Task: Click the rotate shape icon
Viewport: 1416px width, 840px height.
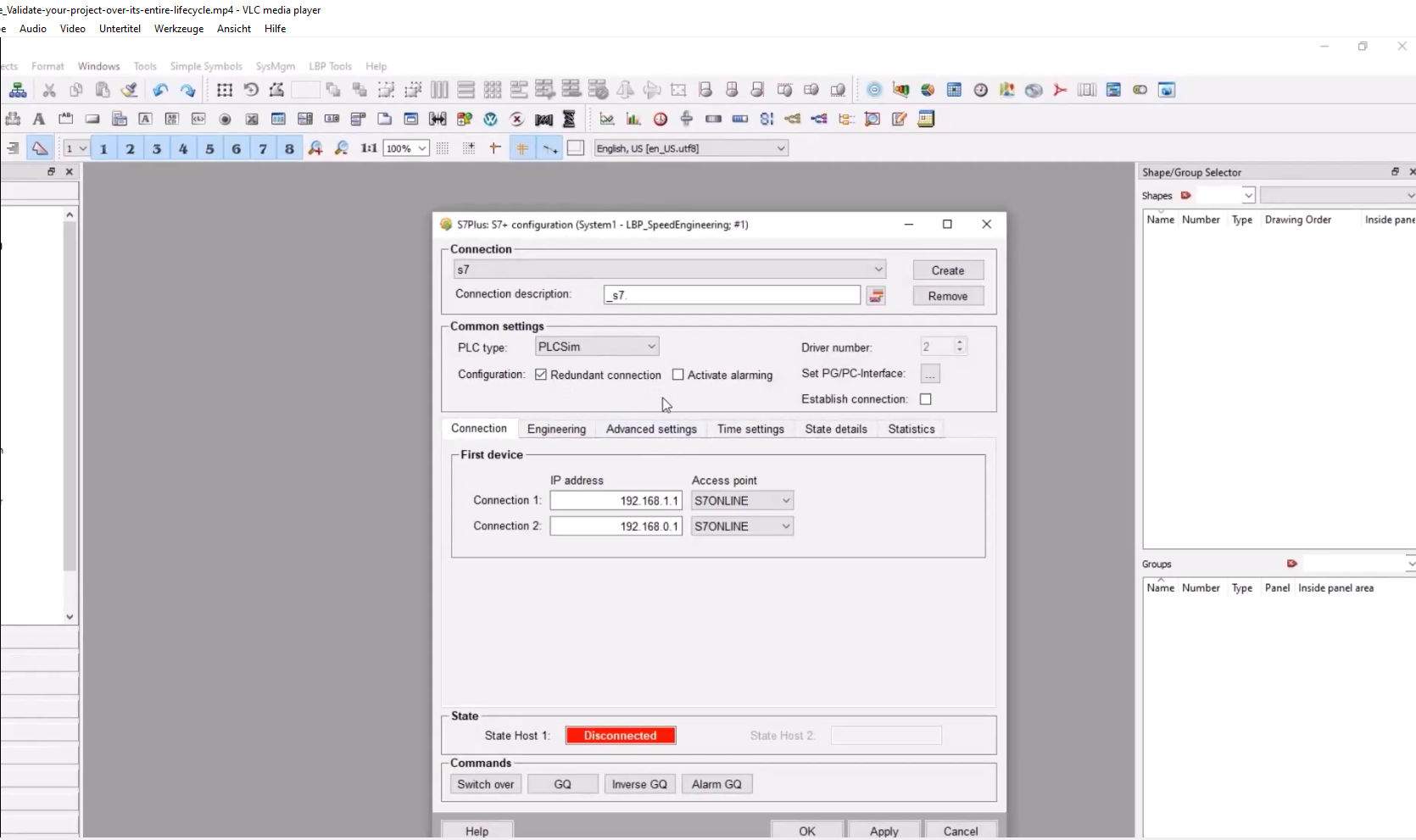Action: pyautogui.click(x=251, y=90)
